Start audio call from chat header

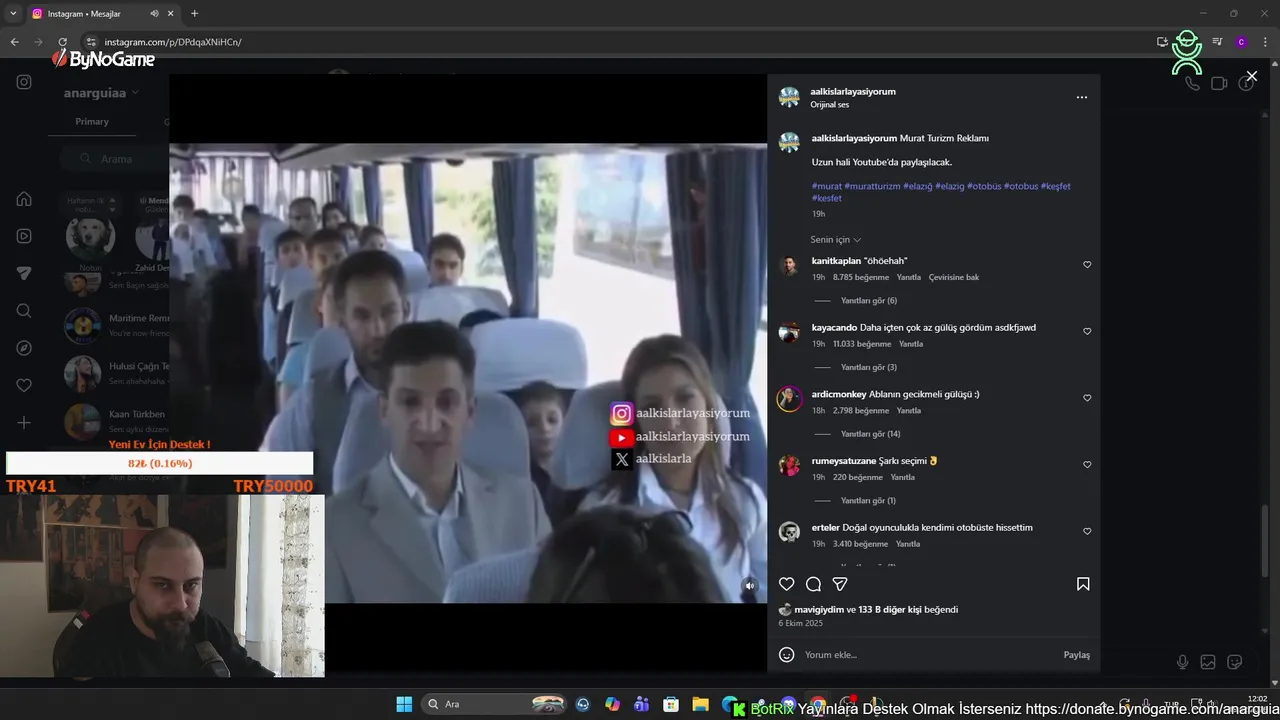tap(1192, 83)
